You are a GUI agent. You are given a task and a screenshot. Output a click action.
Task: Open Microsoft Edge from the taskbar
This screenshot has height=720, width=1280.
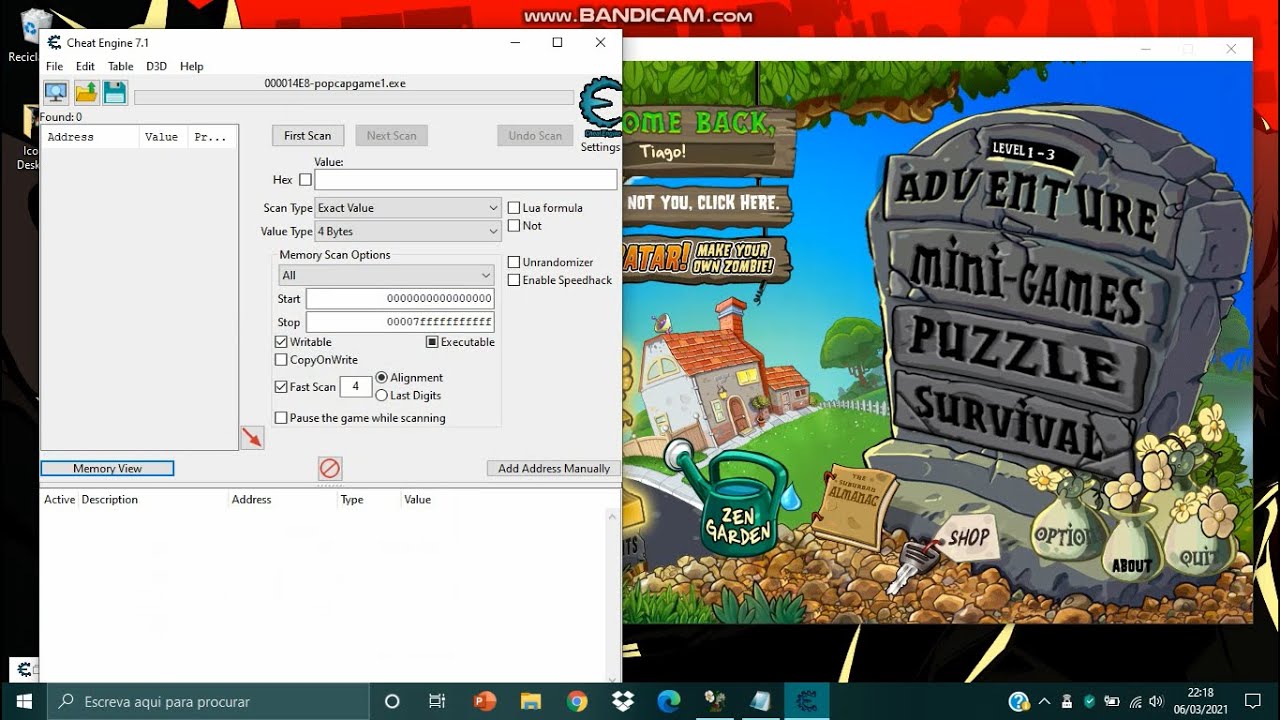[668, 701]
